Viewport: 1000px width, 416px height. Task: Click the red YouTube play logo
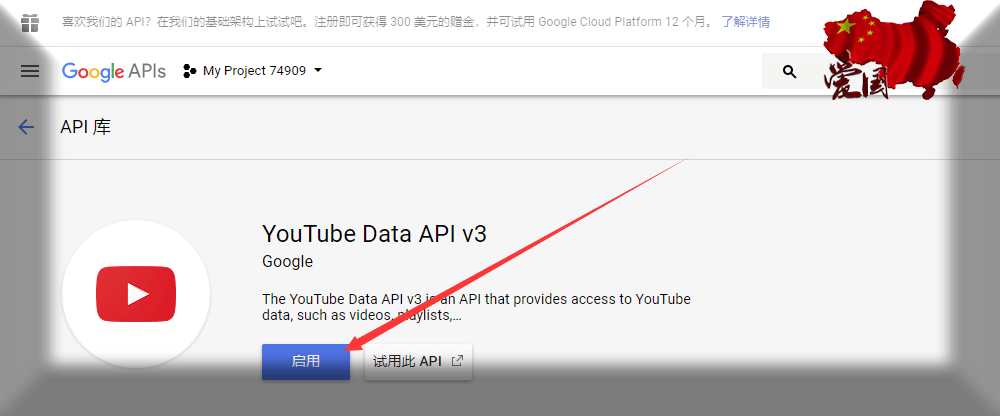[x=136, y=294]
